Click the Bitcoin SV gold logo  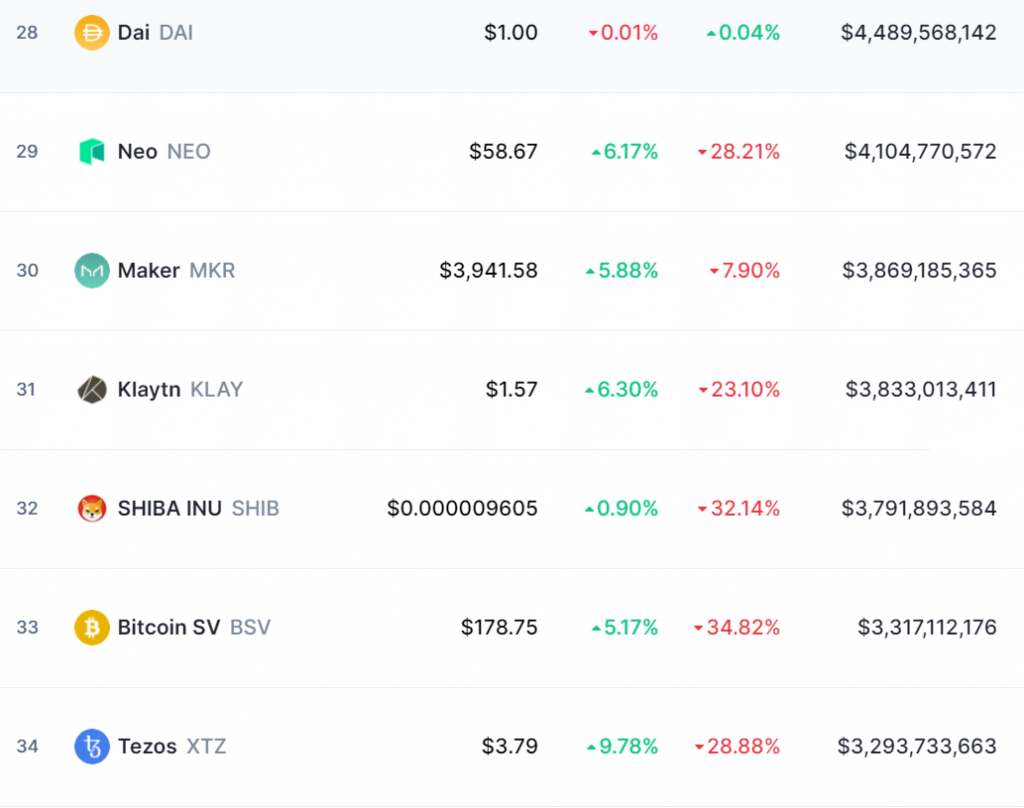click(x=91, y=627)
